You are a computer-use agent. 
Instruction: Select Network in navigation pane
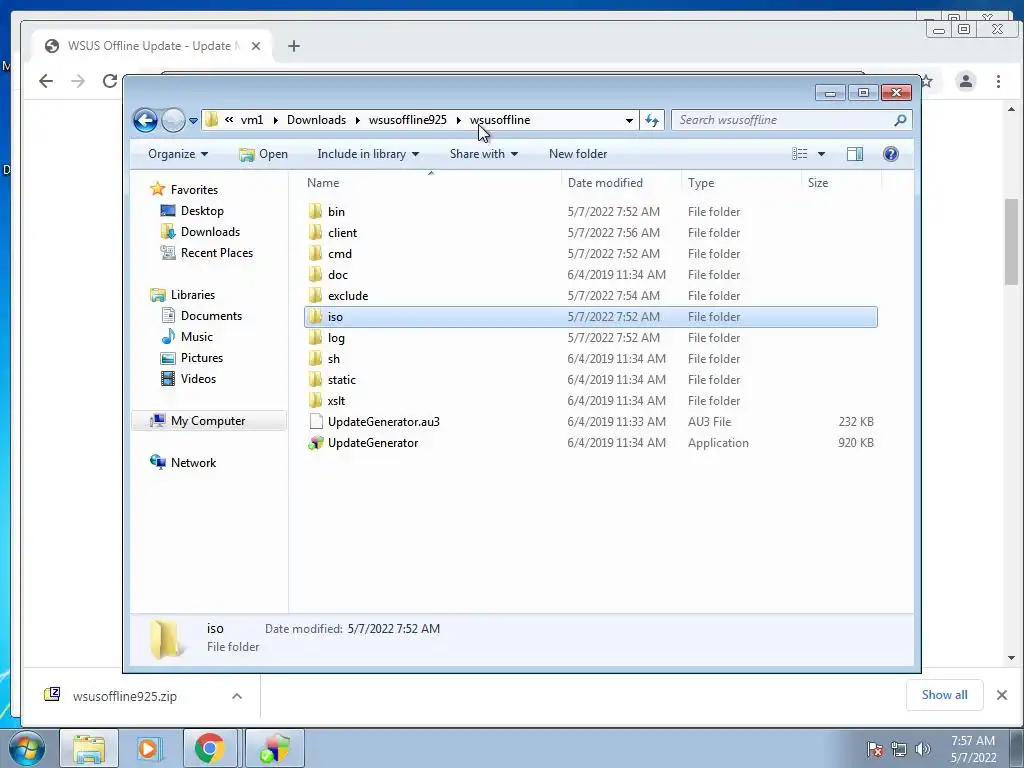coord(193,463)
